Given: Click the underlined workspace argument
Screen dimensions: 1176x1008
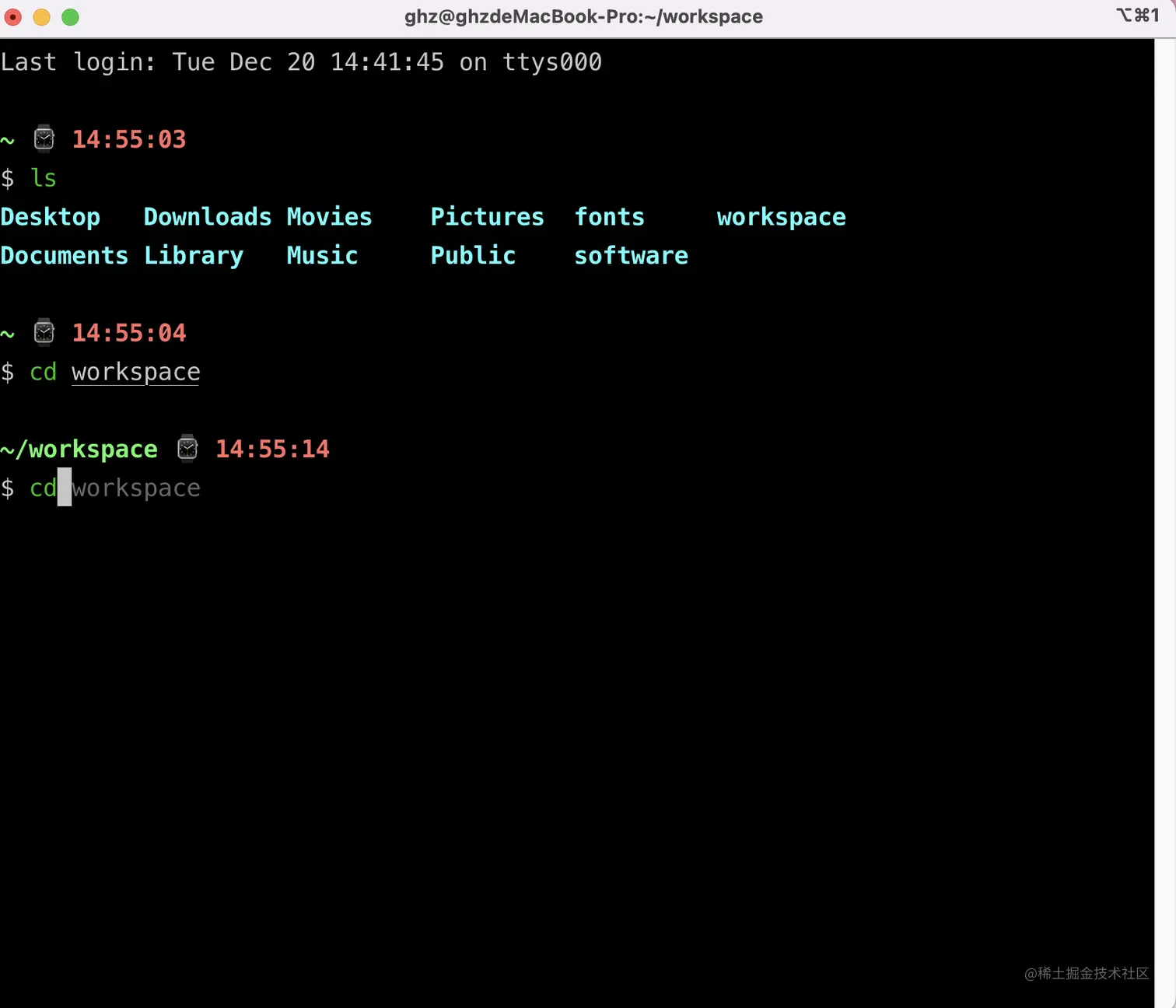Looking at the screenshot, I should (136, 373).
